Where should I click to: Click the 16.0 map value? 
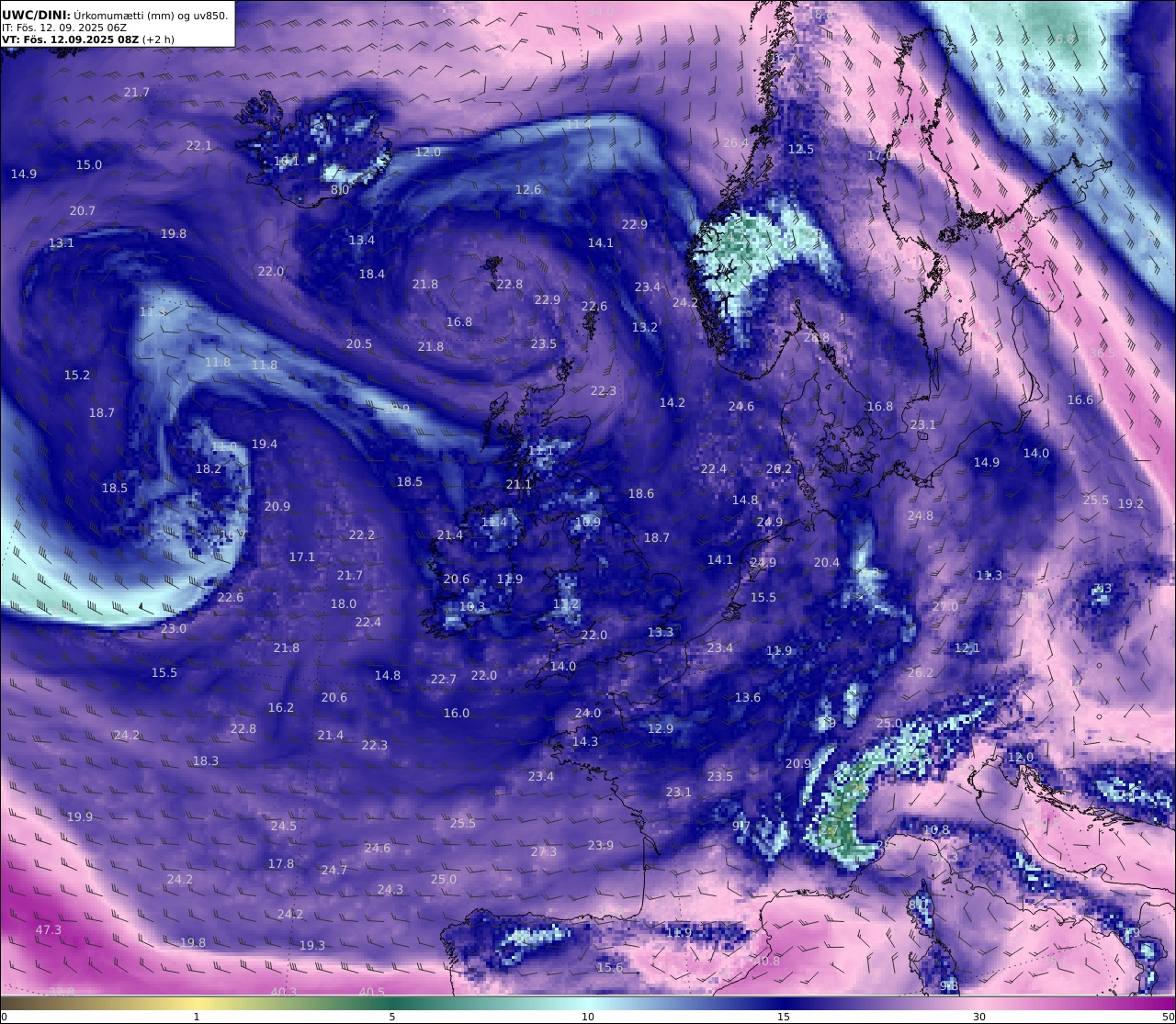[457, 714]
